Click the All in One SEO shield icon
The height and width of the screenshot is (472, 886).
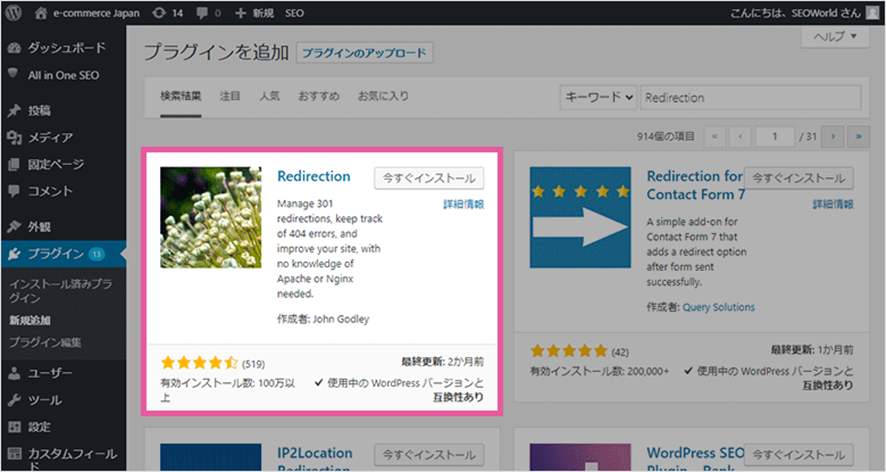click(x=14, y=73)
